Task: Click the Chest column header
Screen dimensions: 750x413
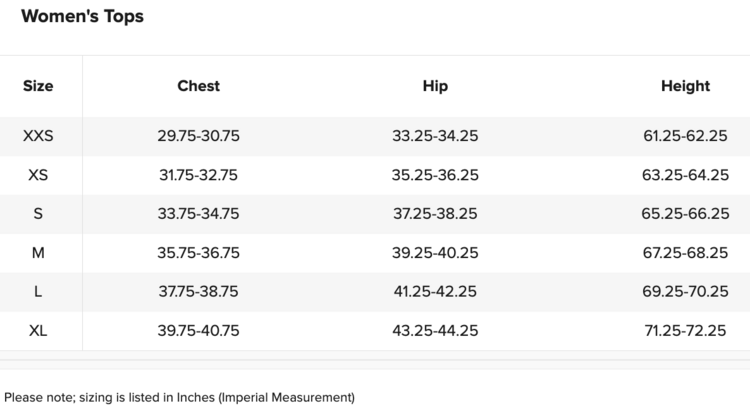Action: 198,86
